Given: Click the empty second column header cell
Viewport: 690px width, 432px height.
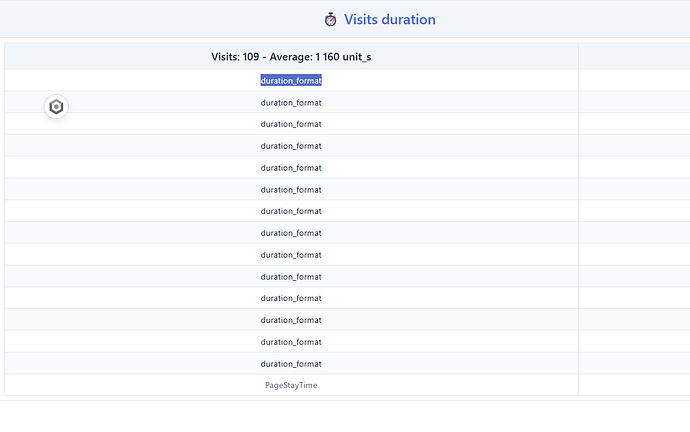Looking at the screenshot, I should (x=634, y=57).
